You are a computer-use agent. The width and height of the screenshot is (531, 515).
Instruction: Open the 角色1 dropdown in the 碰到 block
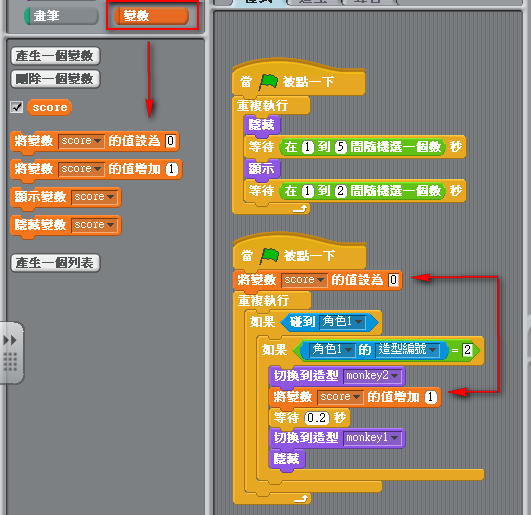coord(342,321)
